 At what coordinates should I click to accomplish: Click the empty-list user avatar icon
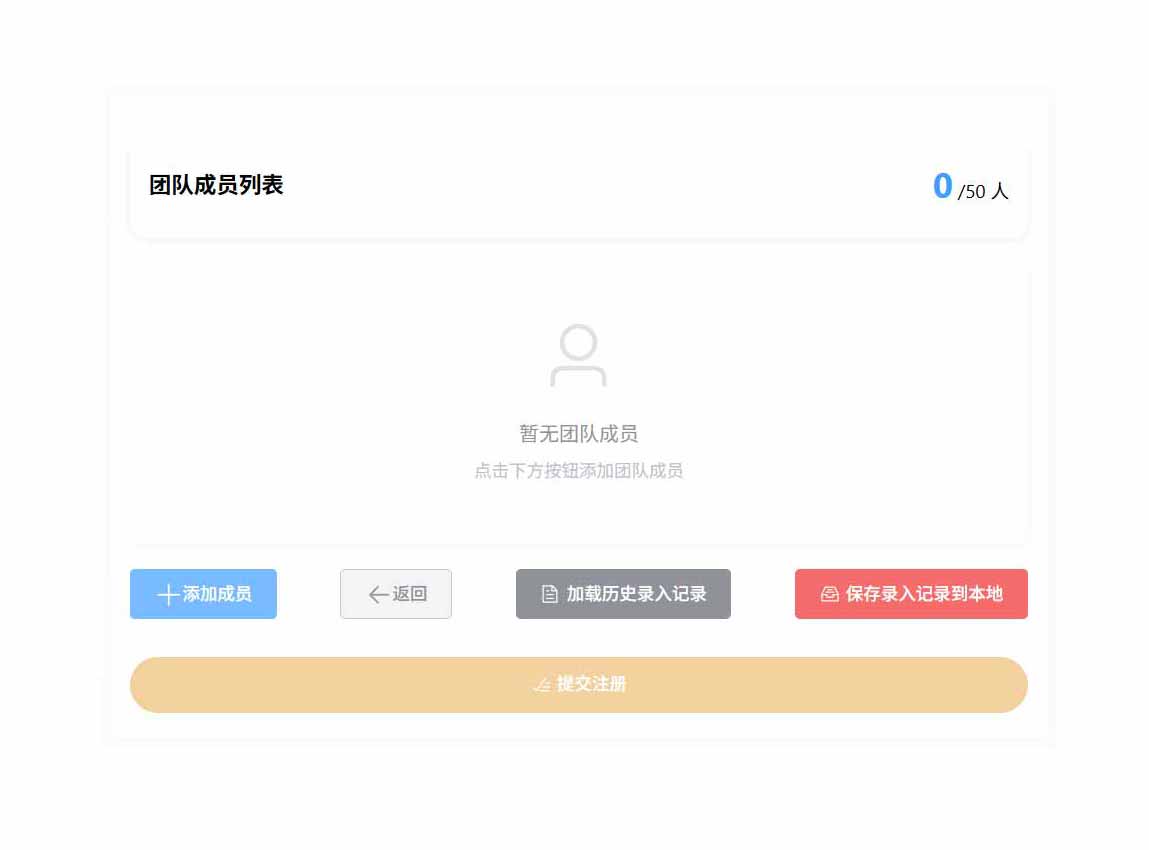pyautogui.click(x=578, y=355)
